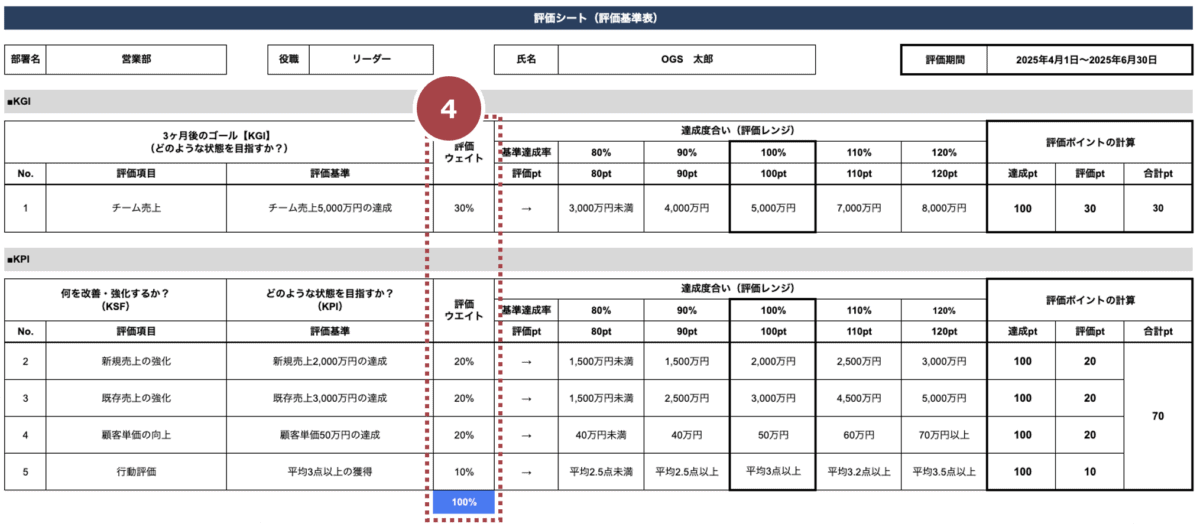Click the 30% weight cell for チーム売上
1200x527 pixels.
[464, 208]
